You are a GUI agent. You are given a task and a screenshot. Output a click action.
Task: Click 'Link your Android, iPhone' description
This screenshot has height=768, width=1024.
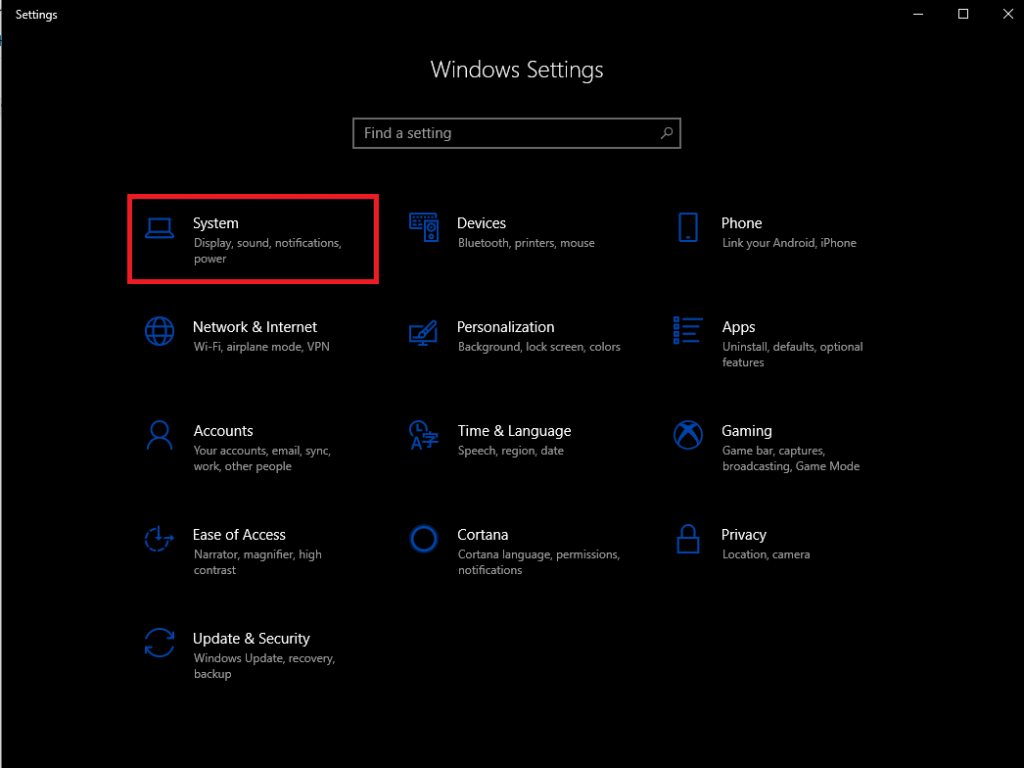click(x=789, y=243)
